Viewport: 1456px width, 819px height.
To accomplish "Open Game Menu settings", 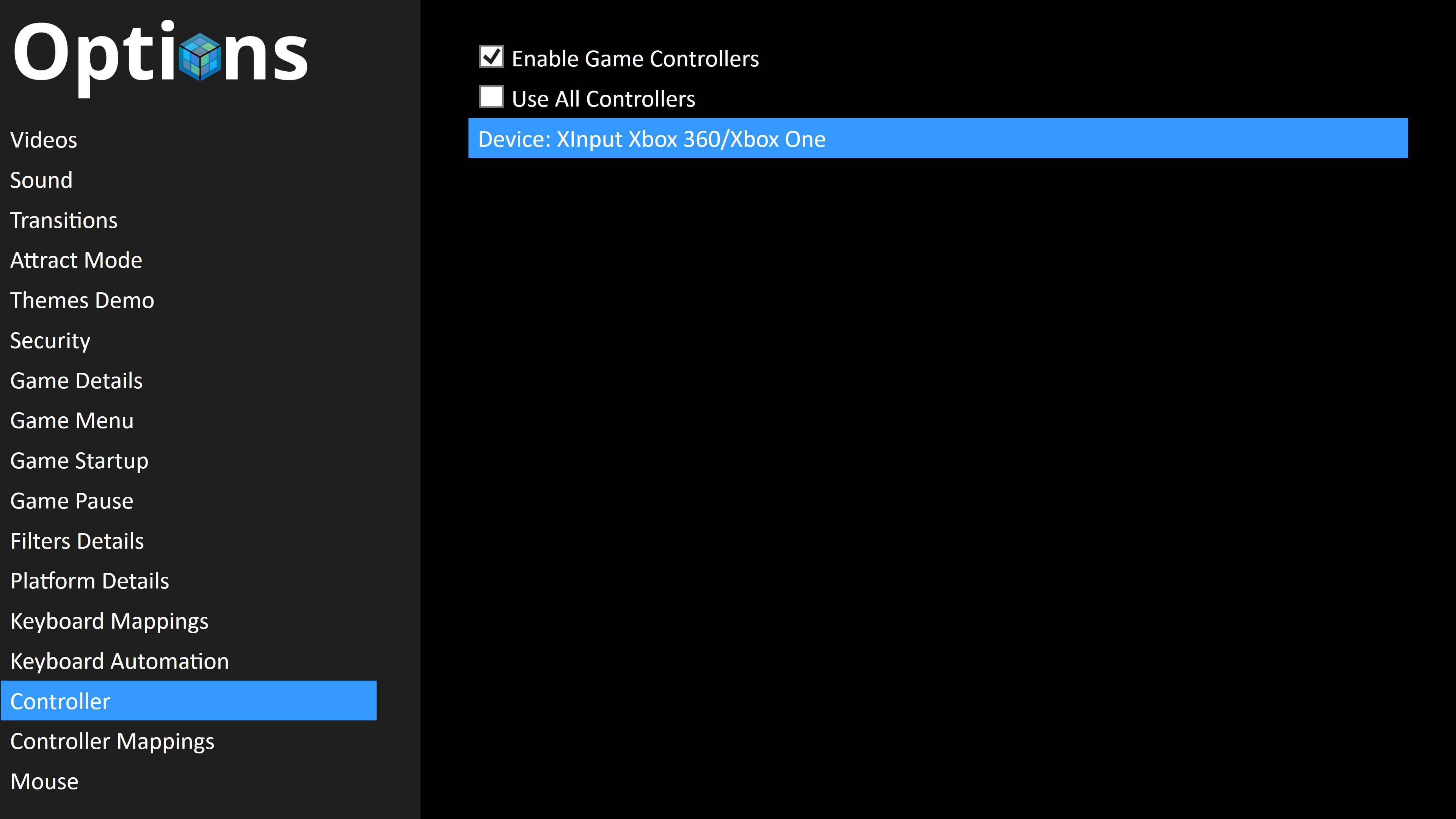I will [72, 421].
